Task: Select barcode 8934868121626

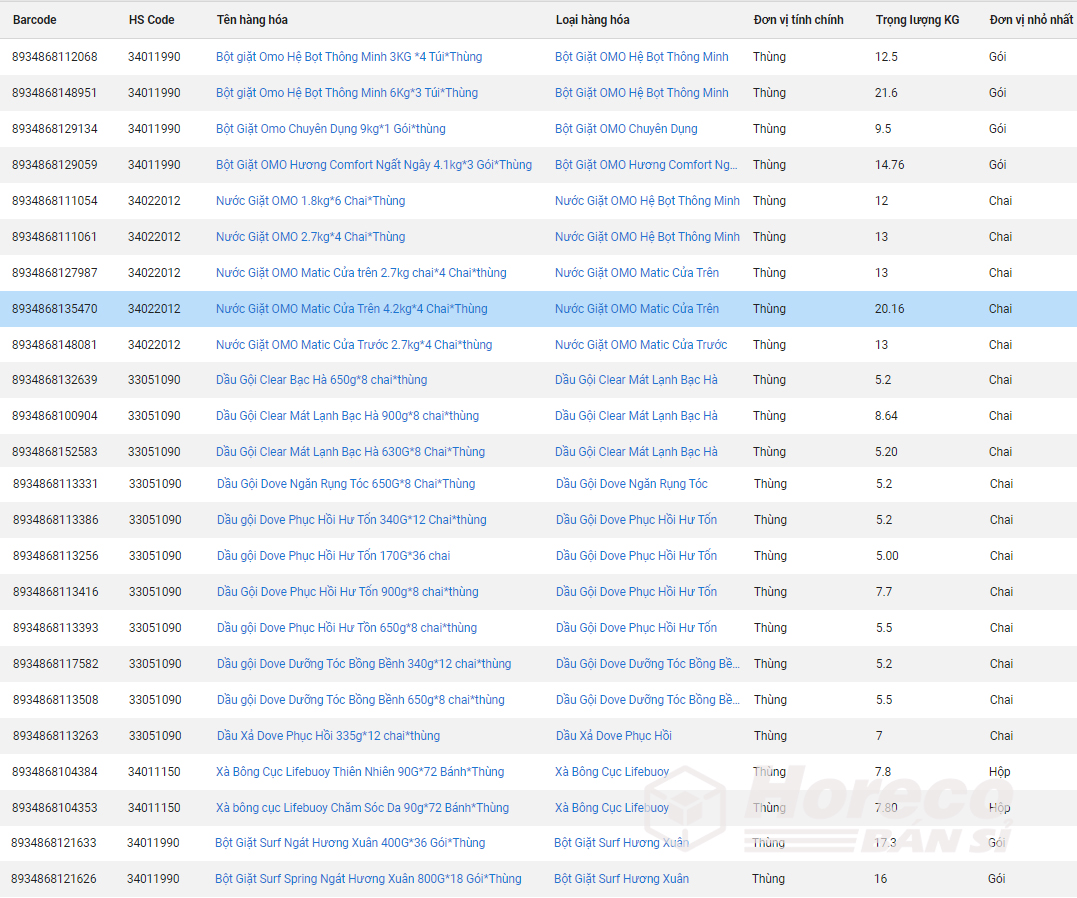Action: pos(54,879)
